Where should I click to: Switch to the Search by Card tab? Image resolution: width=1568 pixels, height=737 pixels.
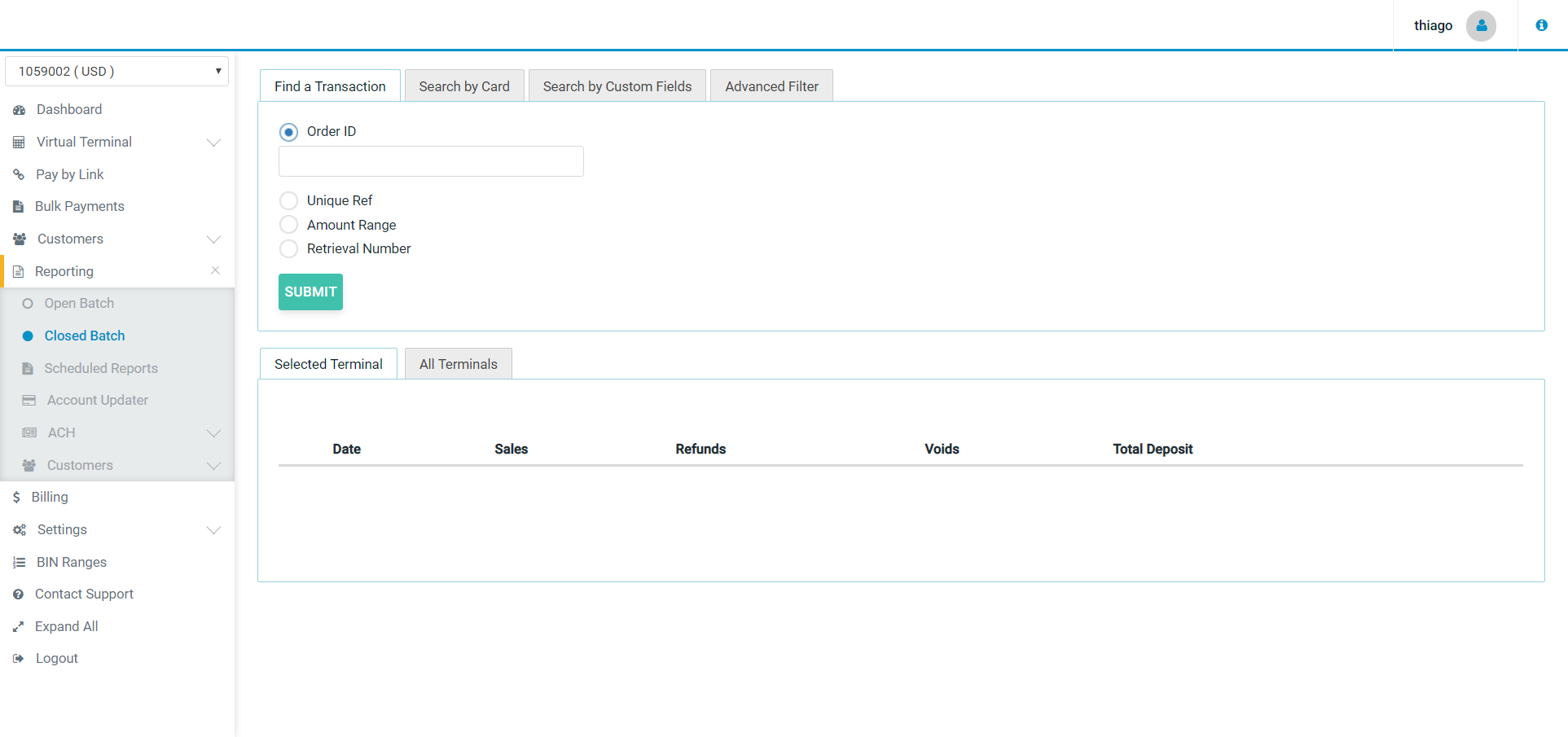(x=464, y=86)
